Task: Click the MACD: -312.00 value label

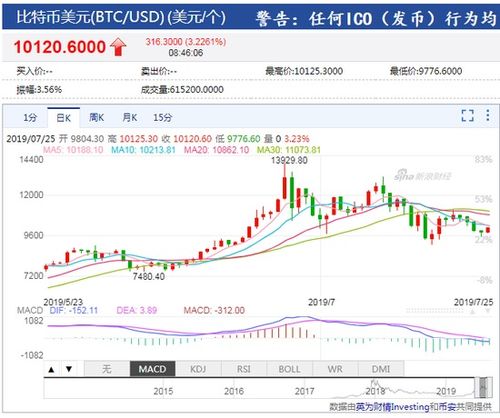Action: (214, 310)
